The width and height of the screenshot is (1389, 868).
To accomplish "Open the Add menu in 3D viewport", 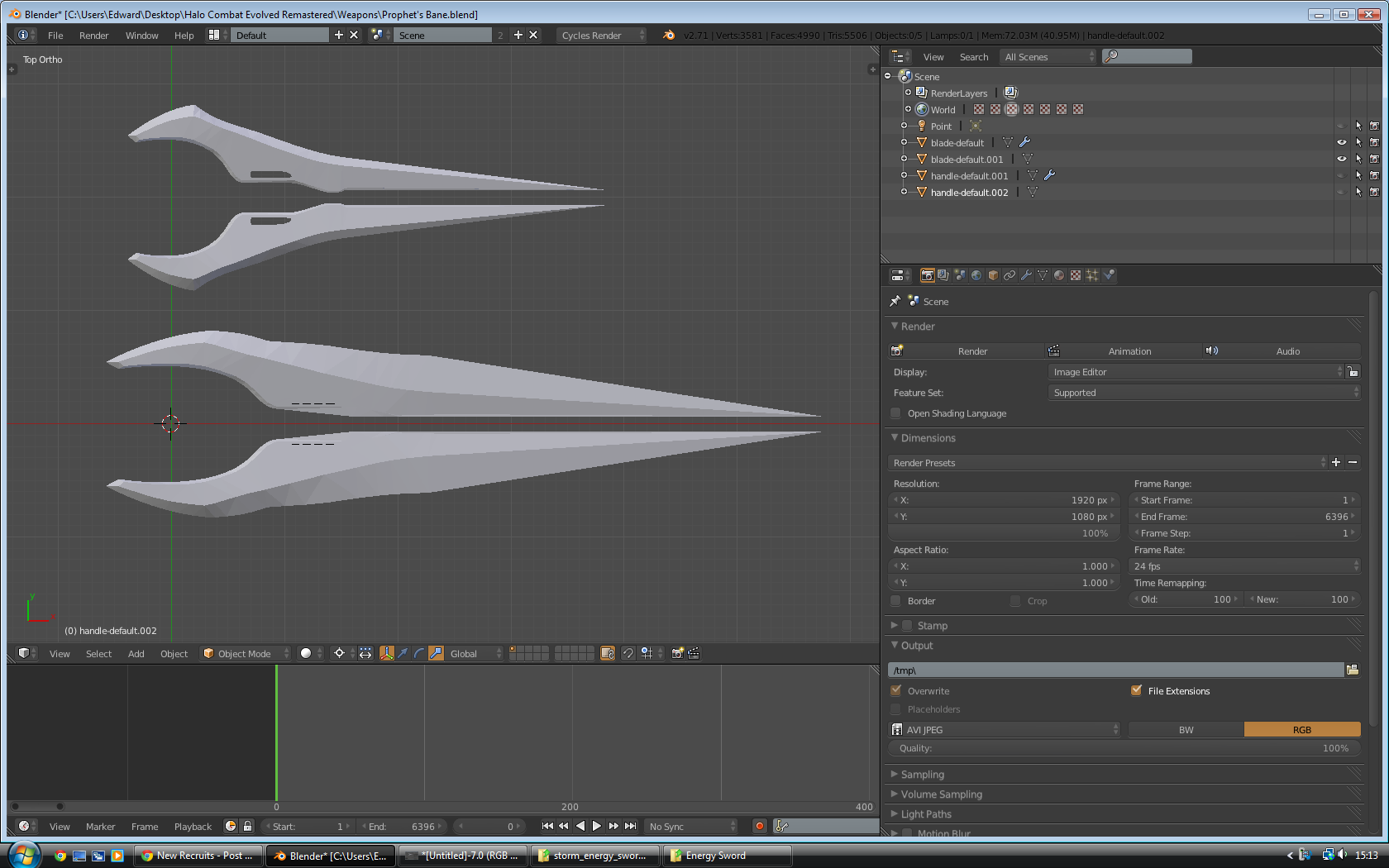I will 136,654.
